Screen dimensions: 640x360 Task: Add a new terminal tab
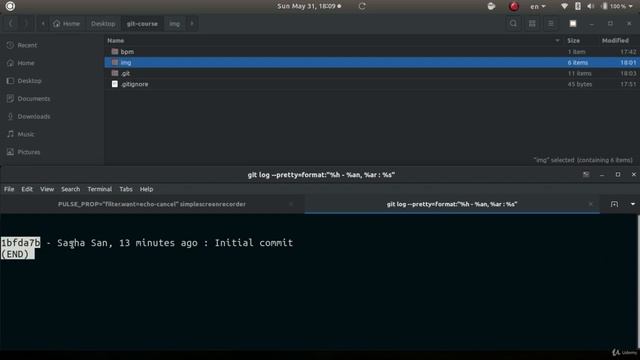(614, 204)
